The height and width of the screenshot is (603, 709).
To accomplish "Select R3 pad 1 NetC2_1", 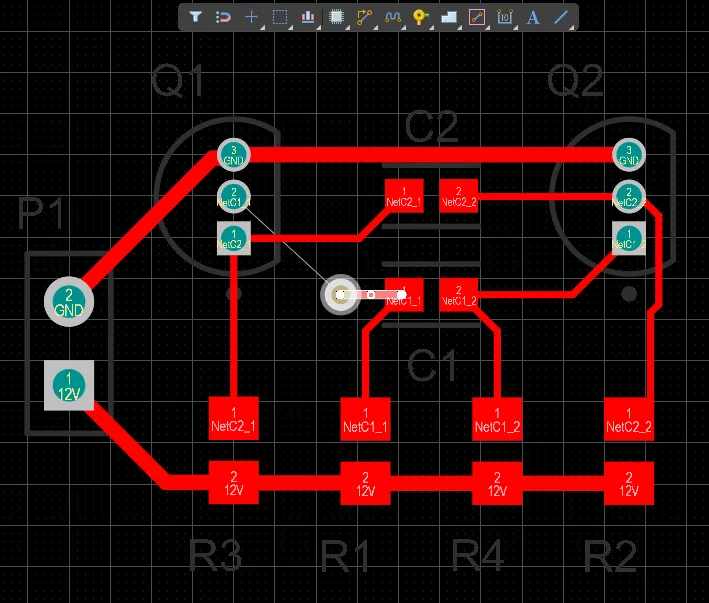I will pyautogui.click(x=234, y=419).
